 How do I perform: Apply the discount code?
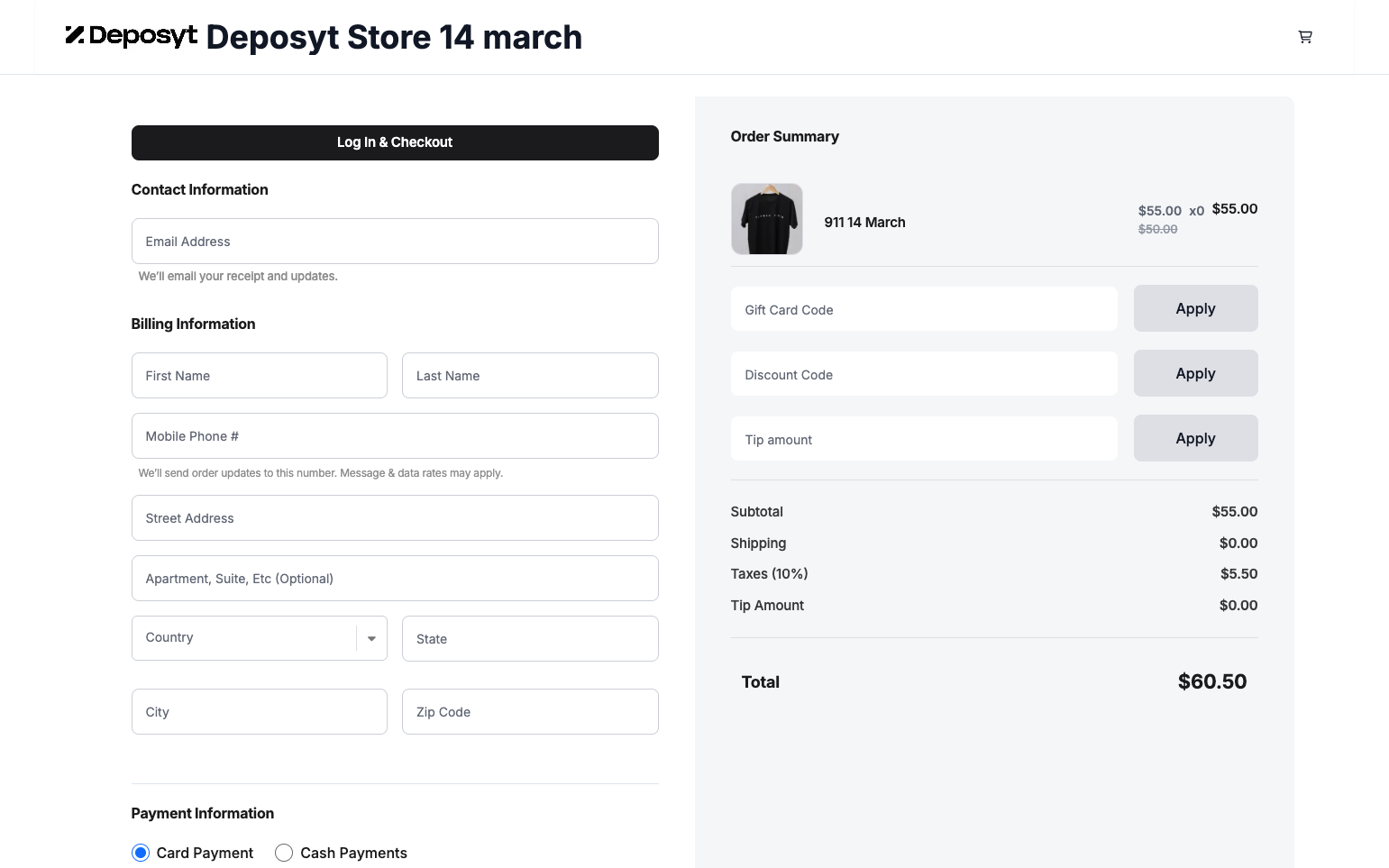click(1195, 373)
